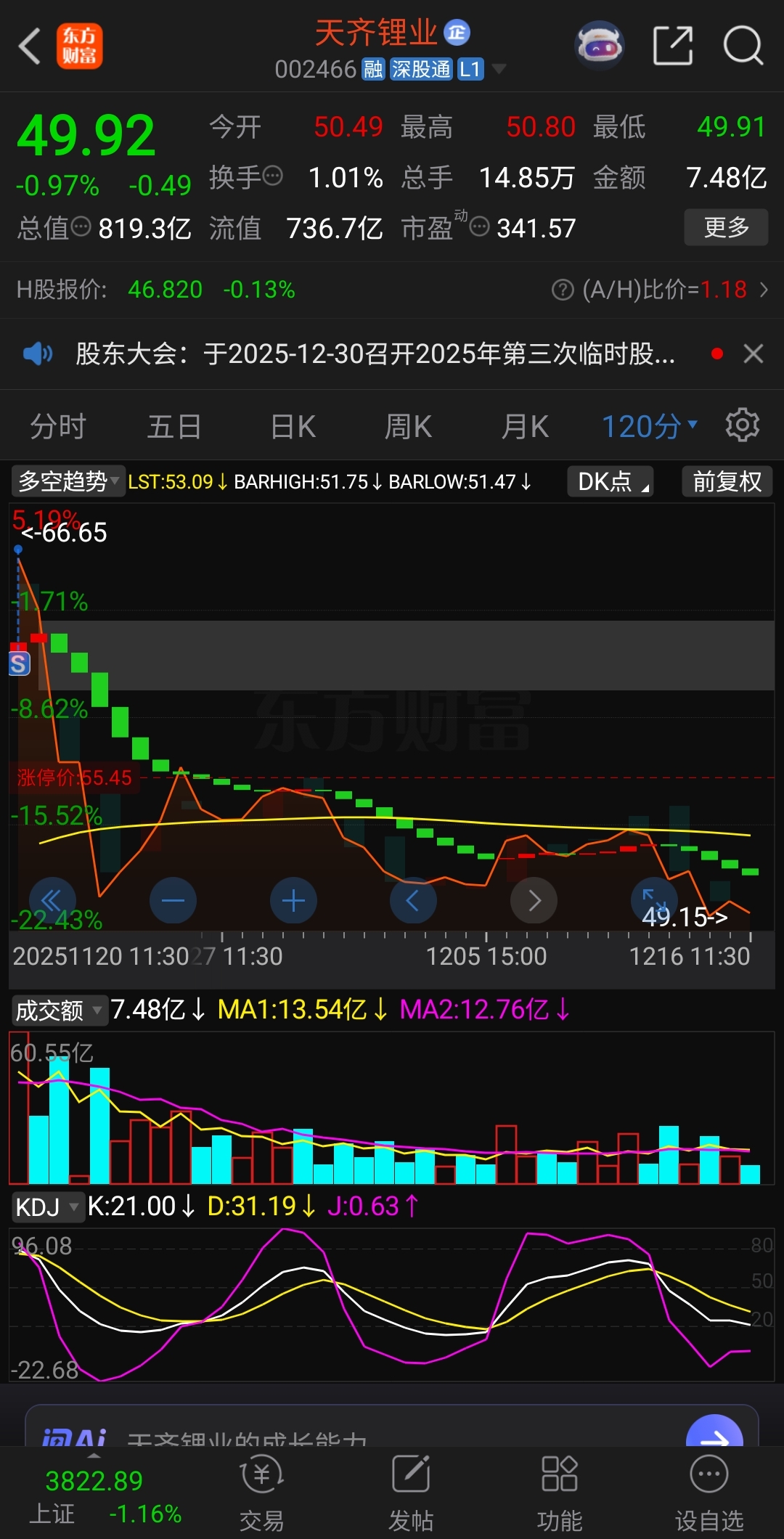Open chart settings gear
Screen dimensions: 784x1539
[743, 425]
